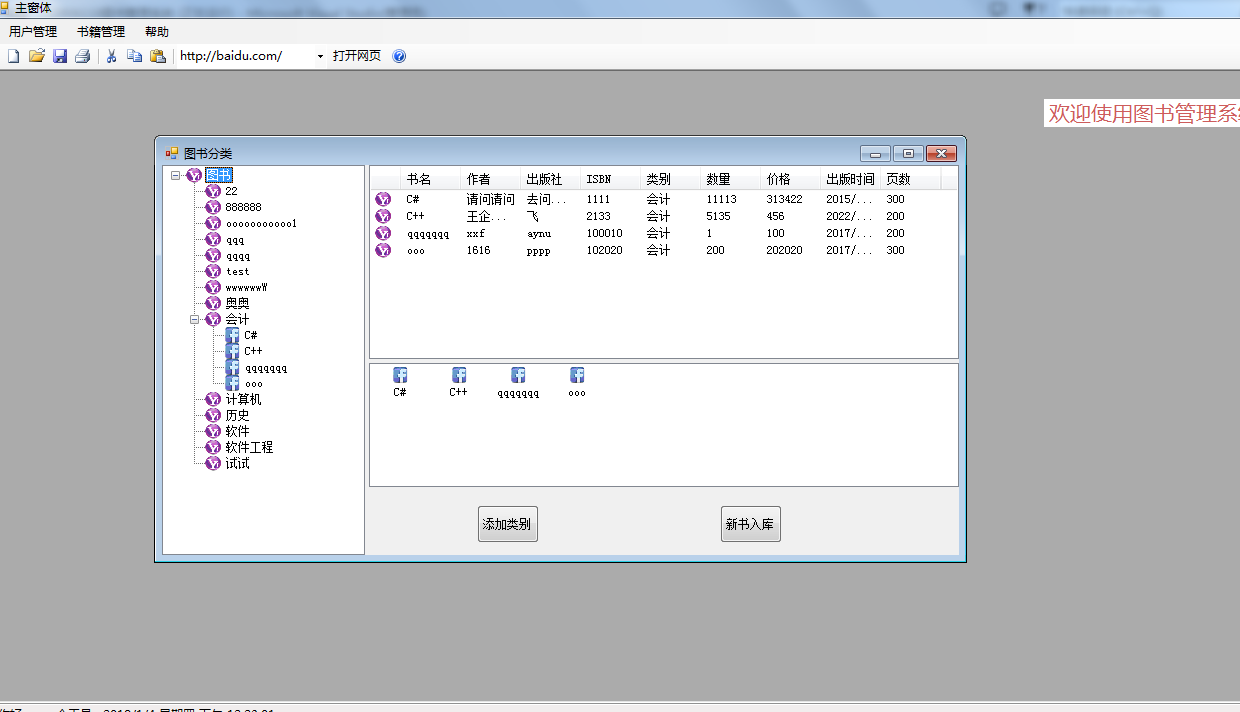The image size is (1240, 712).
Task: Click the quantity cell 5135
Action: pos(718,216)
